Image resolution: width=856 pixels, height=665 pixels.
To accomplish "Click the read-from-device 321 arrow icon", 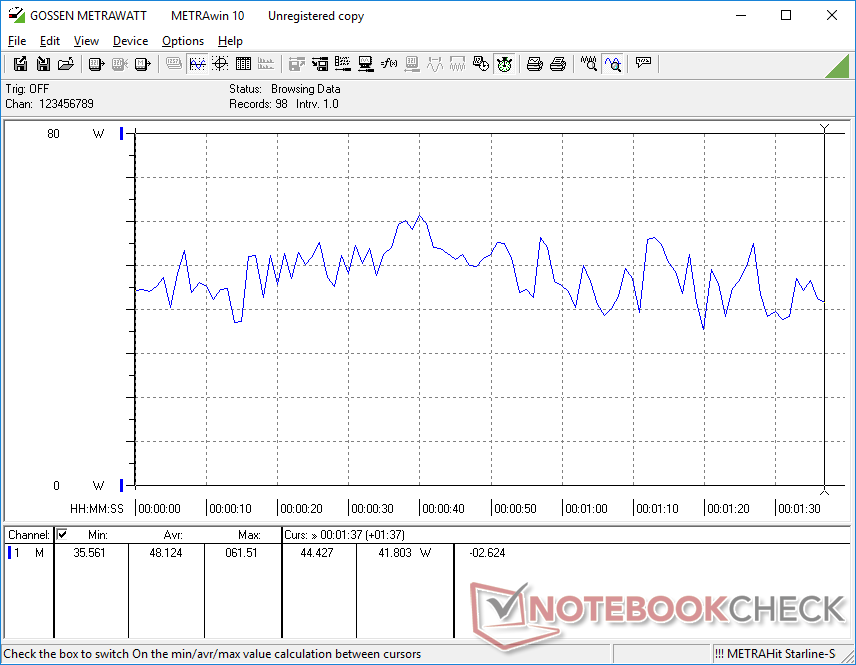I will pyautogui.click(x=96, y=64).
